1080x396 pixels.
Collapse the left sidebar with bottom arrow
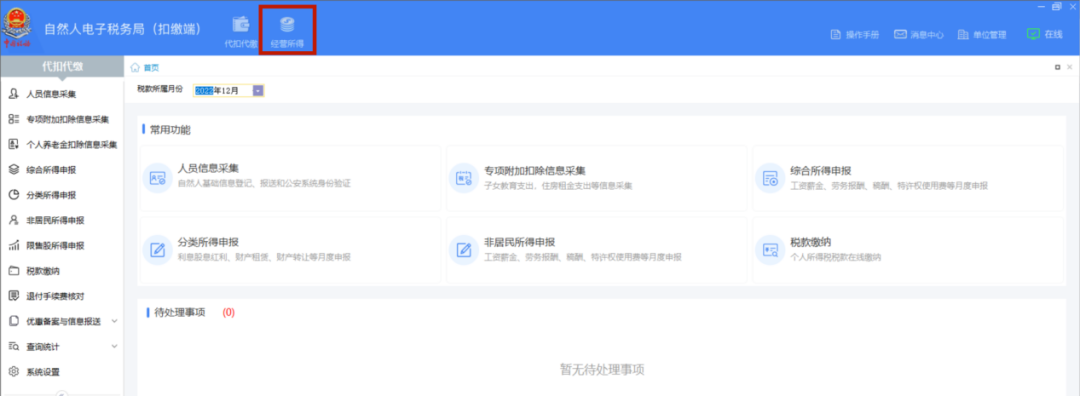pos(62,393)
